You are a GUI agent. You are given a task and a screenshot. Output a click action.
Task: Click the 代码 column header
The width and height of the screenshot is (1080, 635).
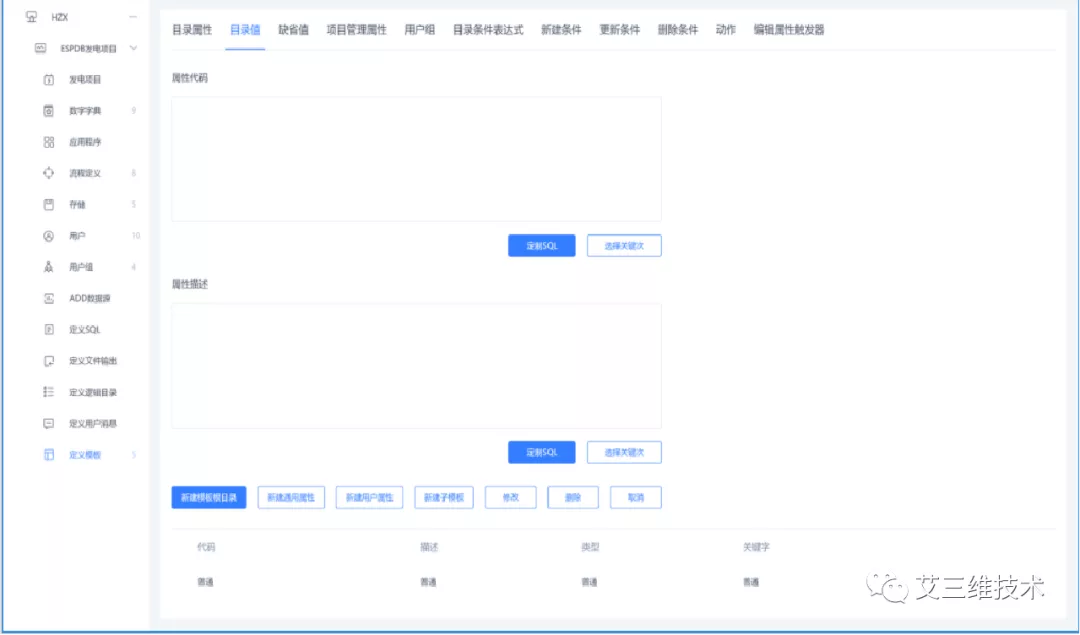(205, 547)
